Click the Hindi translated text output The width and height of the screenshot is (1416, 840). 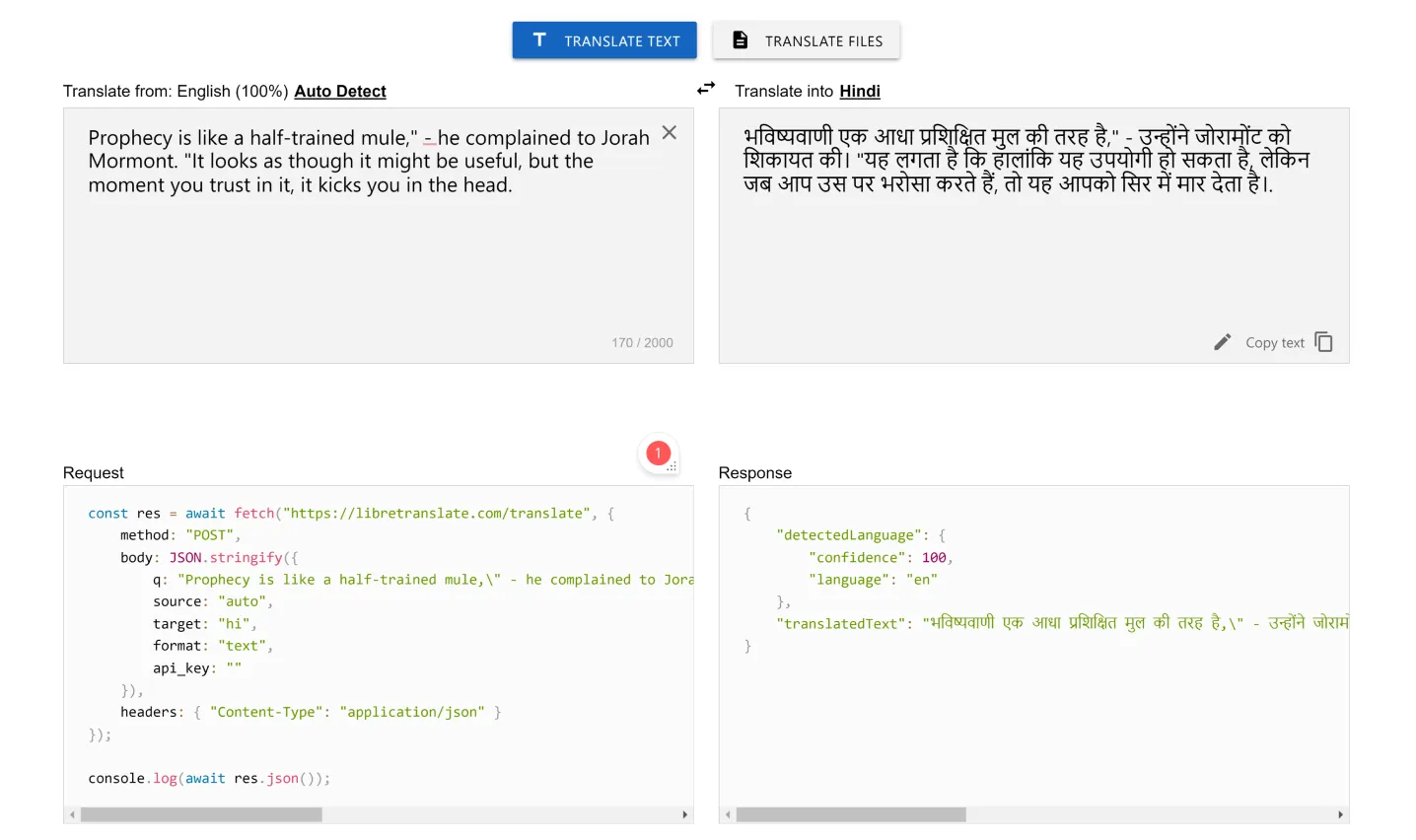coord(1026,161)
